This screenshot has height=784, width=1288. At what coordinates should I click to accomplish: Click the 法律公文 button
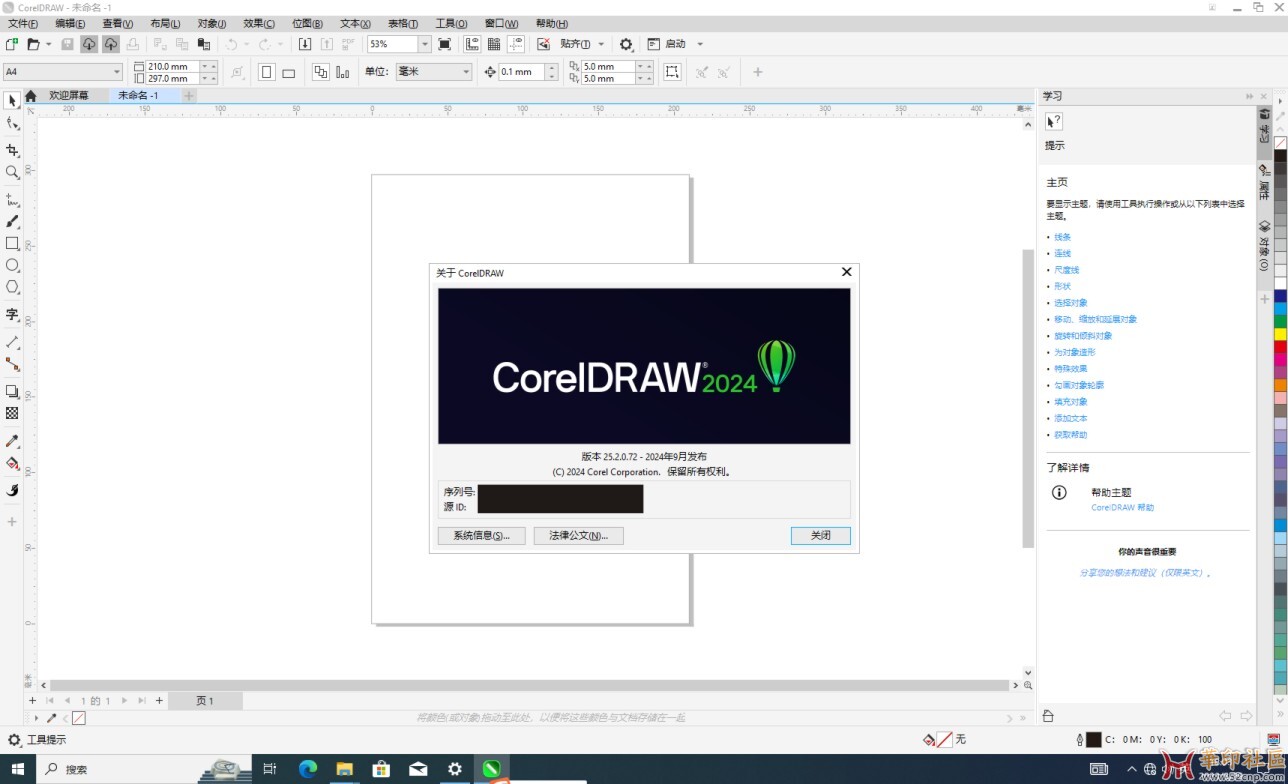[578, 536]
